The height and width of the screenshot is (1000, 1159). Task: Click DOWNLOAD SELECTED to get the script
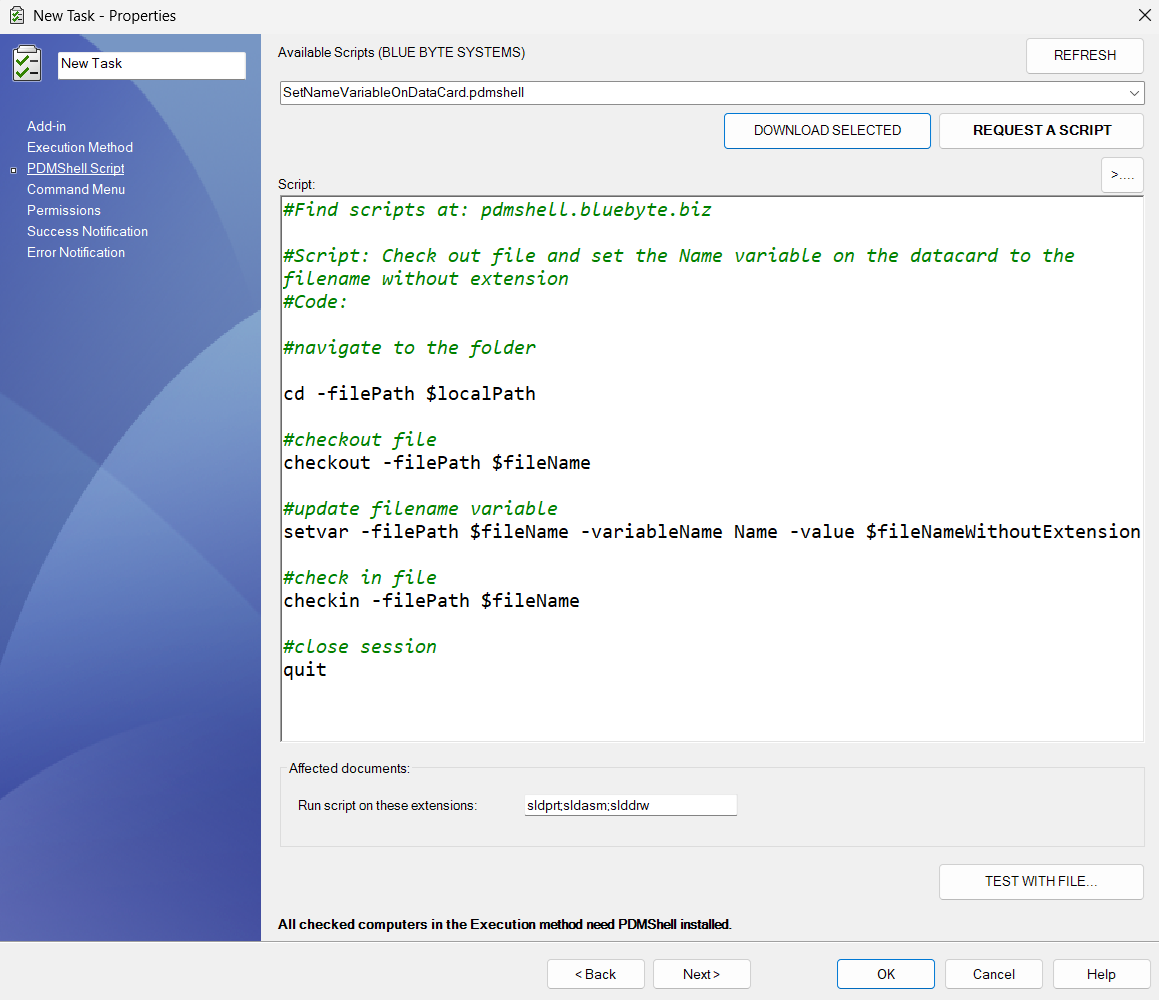827,130
